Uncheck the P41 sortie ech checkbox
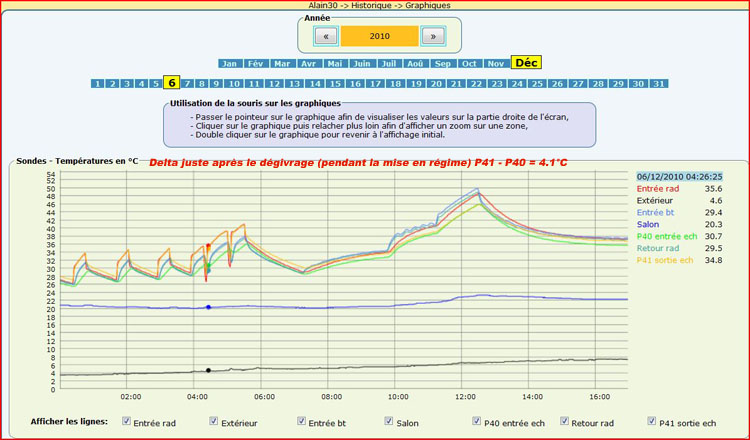 652,422
